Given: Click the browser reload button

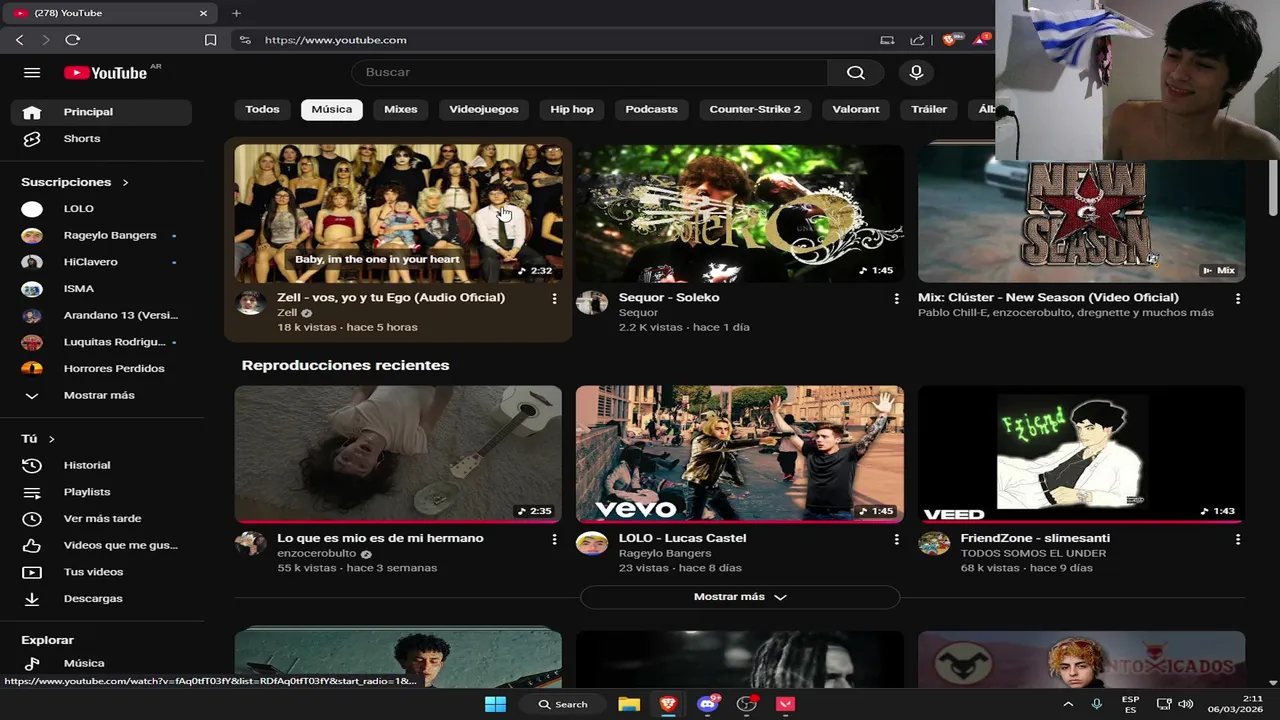Looking at the screenshot, I should click(x=72, y=40).
